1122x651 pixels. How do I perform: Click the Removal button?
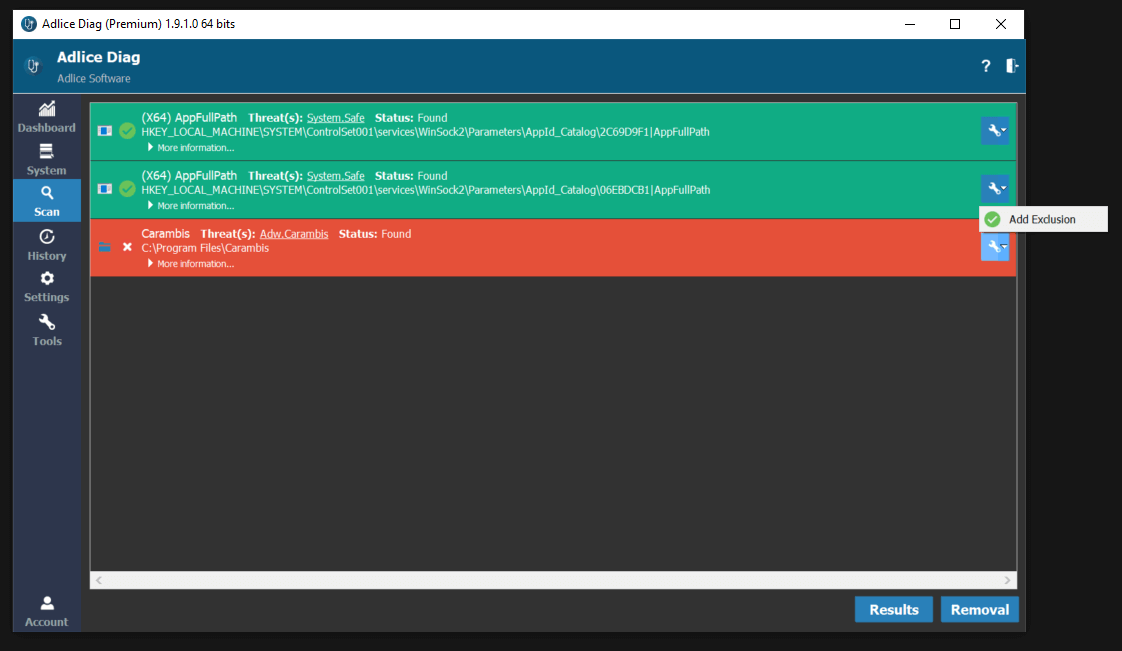point(979,610)
